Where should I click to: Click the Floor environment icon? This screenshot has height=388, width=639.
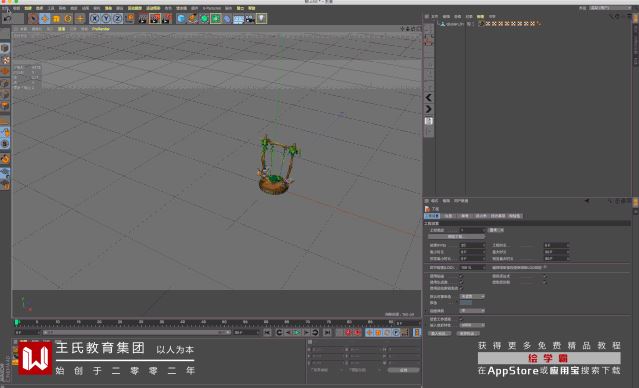click(238, 18)
